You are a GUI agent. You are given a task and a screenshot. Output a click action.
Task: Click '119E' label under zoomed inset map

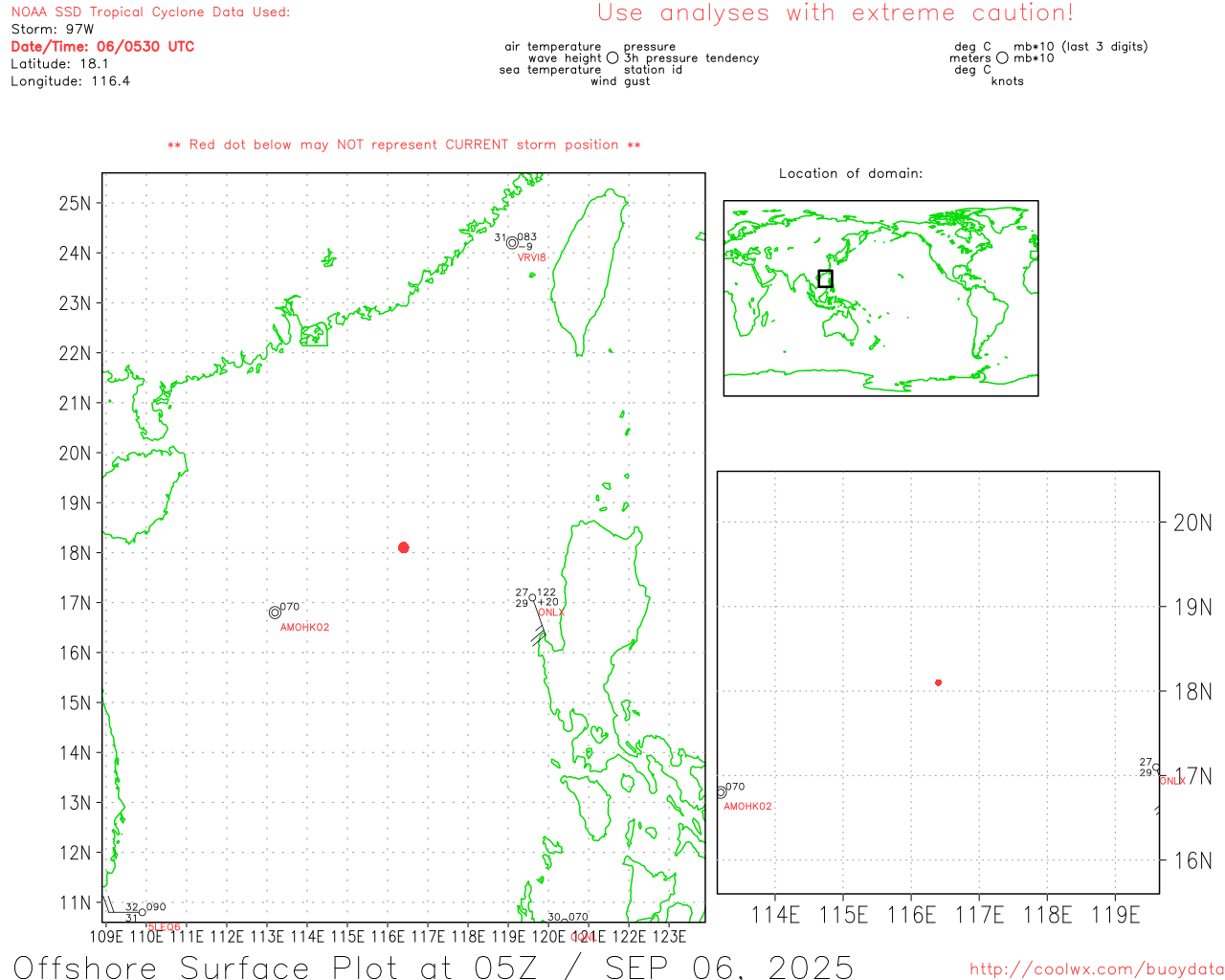coord(1116,915)
